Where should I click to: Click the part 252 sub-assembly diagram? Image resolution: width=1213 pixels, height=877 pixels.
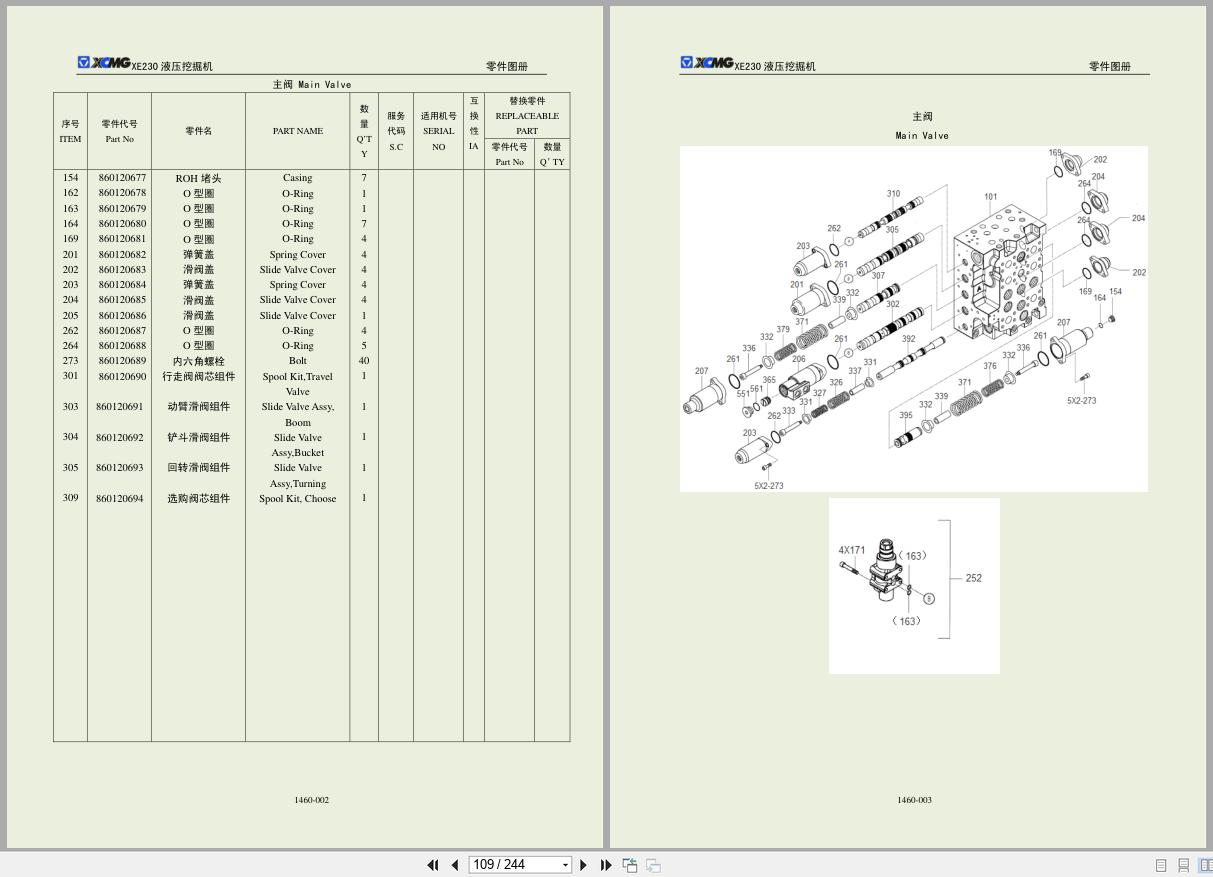coord(914,586)
